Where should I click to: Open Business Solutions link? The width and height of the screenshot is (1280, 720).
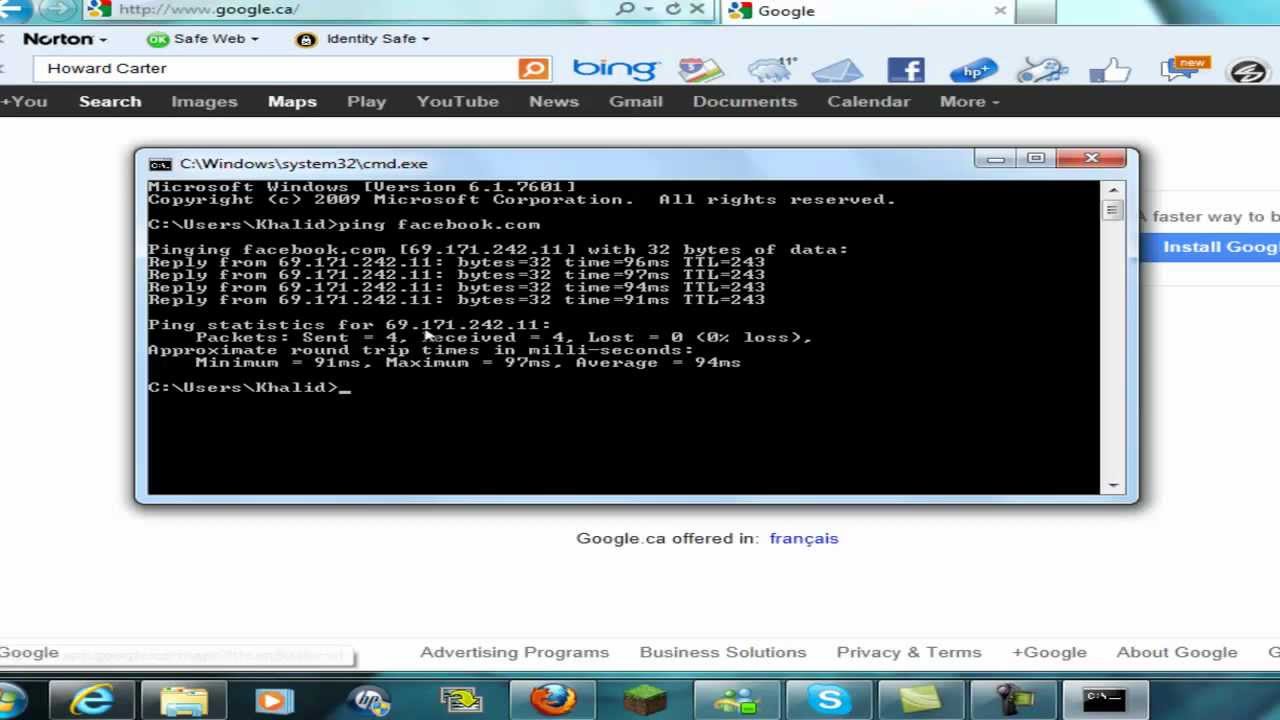723,652
